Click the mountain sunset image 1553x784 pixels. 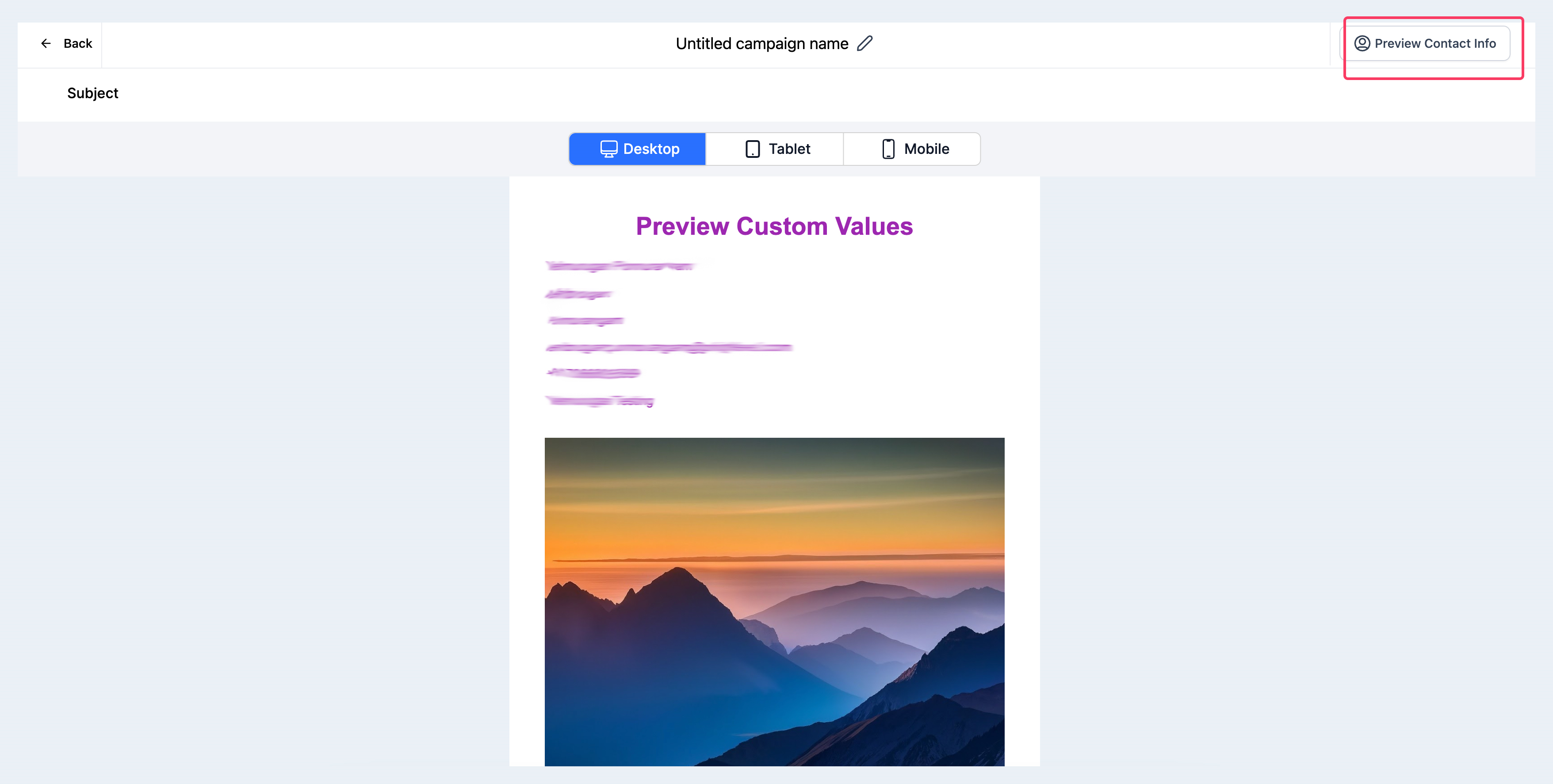pos(774,601)
